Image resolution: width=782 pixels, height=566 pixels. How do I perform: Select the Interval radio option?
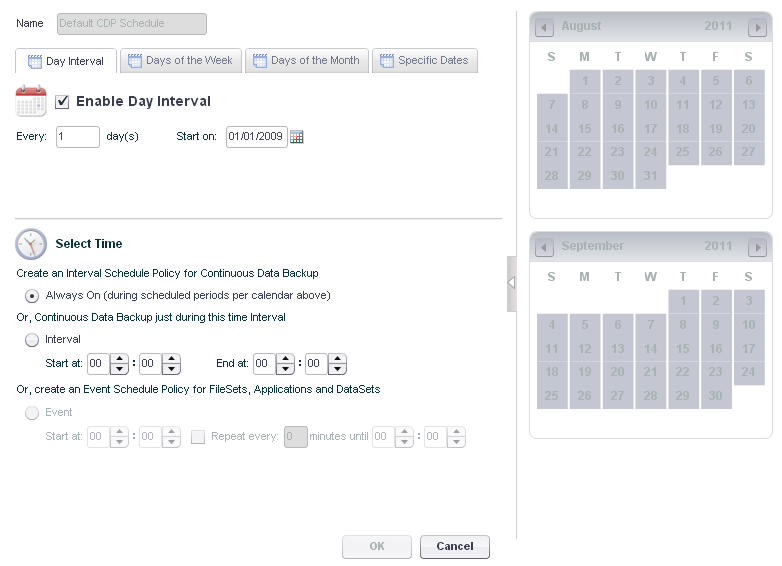(32, 340)
